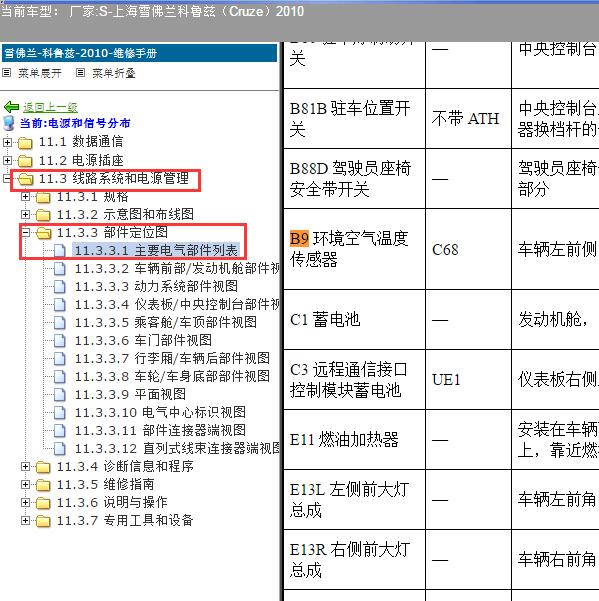The width and height of the screenshot is (599, 601).
Task: Expand the 11.3.2 示意图和布线图 node
Action: point(25,214)
